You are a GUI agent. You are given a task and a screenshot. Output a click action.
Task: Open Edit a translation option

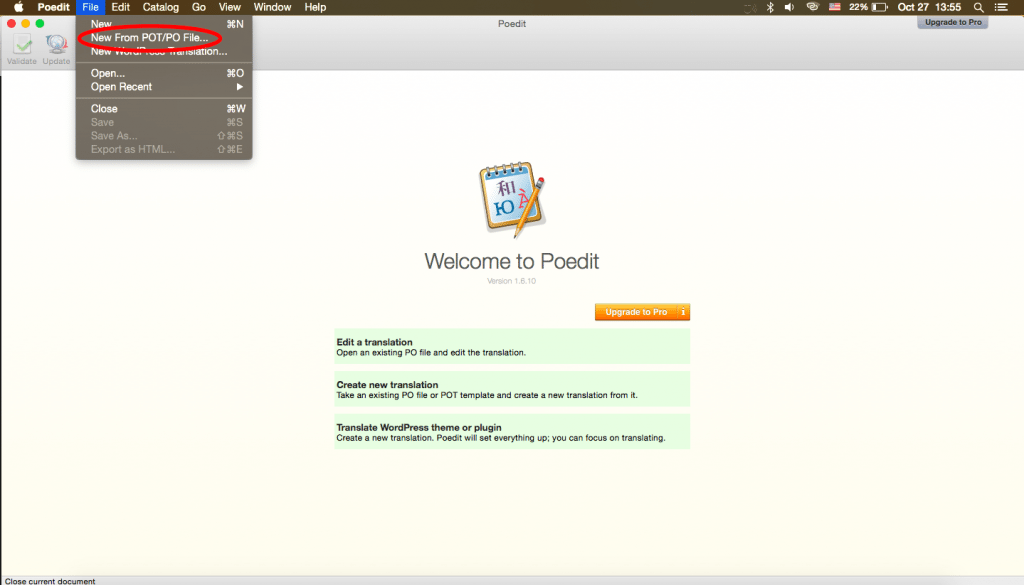click(512, 346)
